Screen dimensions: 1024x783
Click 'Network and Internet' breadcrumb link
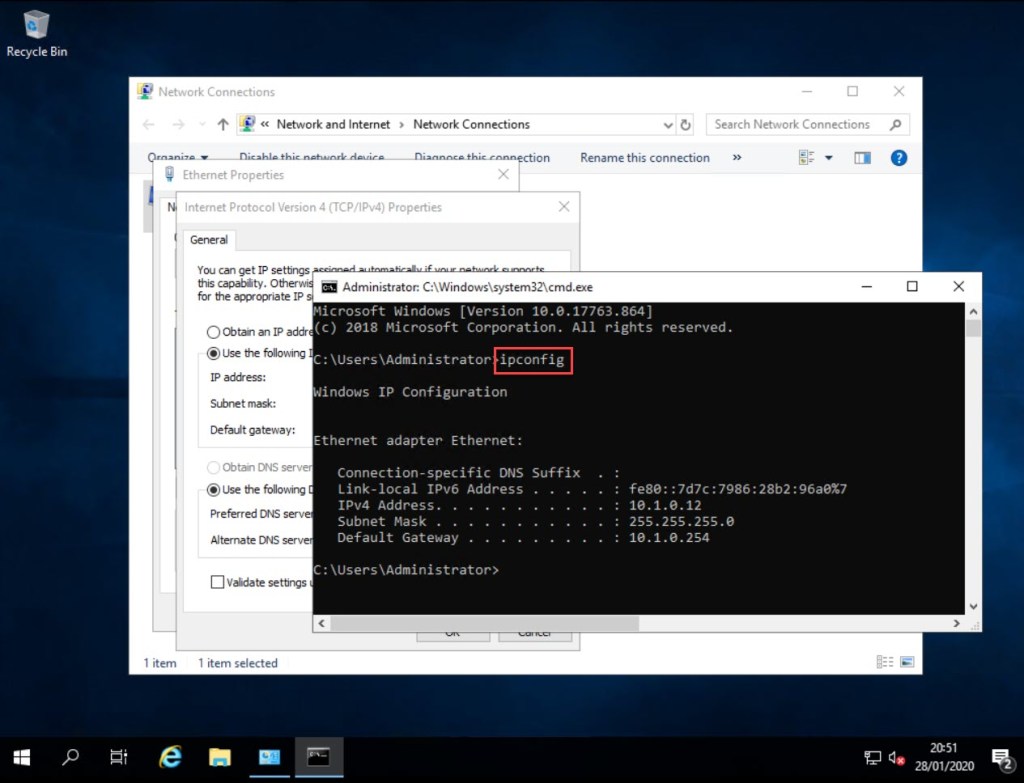[x=333, y=125]
